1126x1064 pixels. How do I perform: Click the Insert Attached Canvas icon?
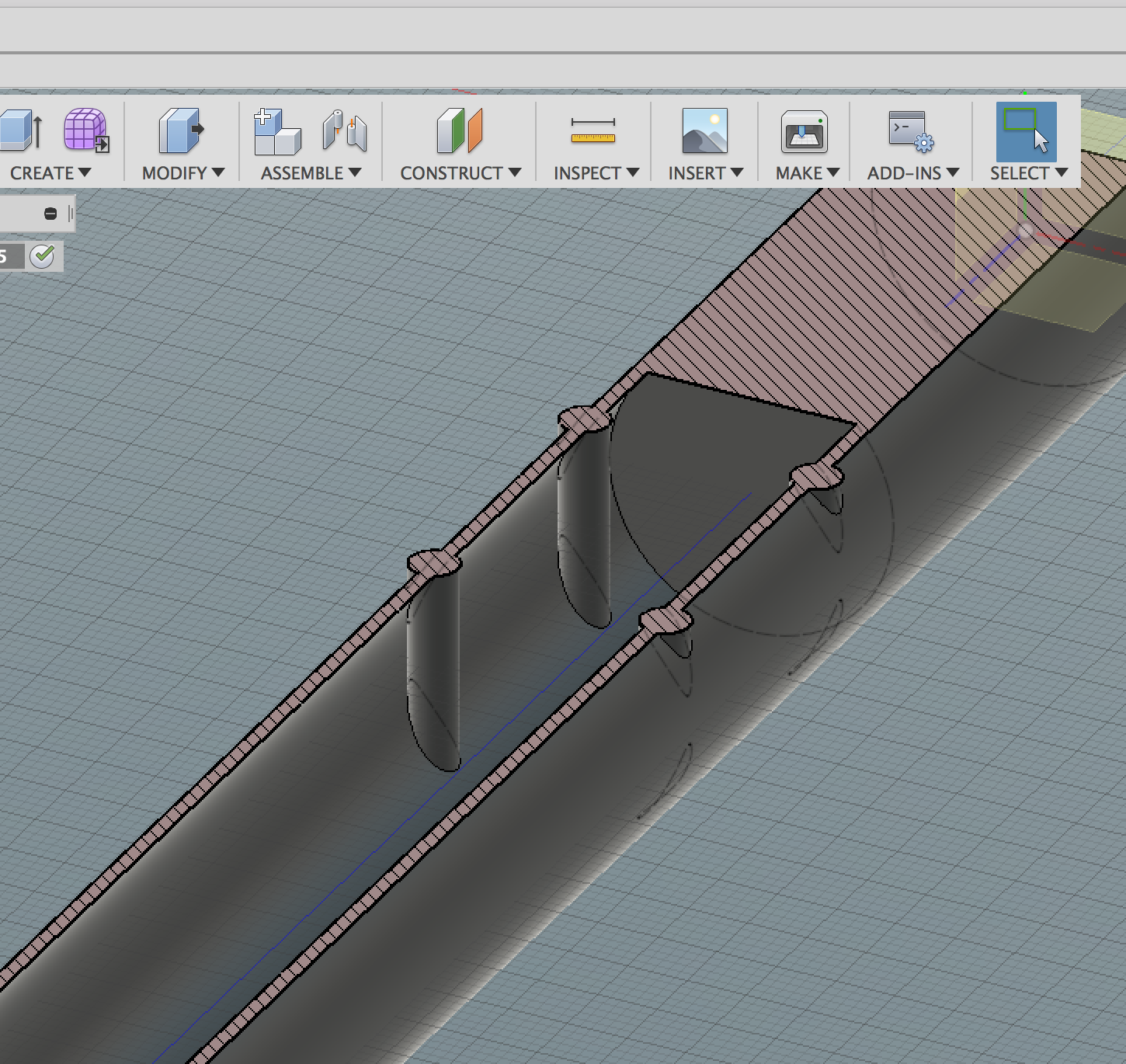[x=703, y=132]
